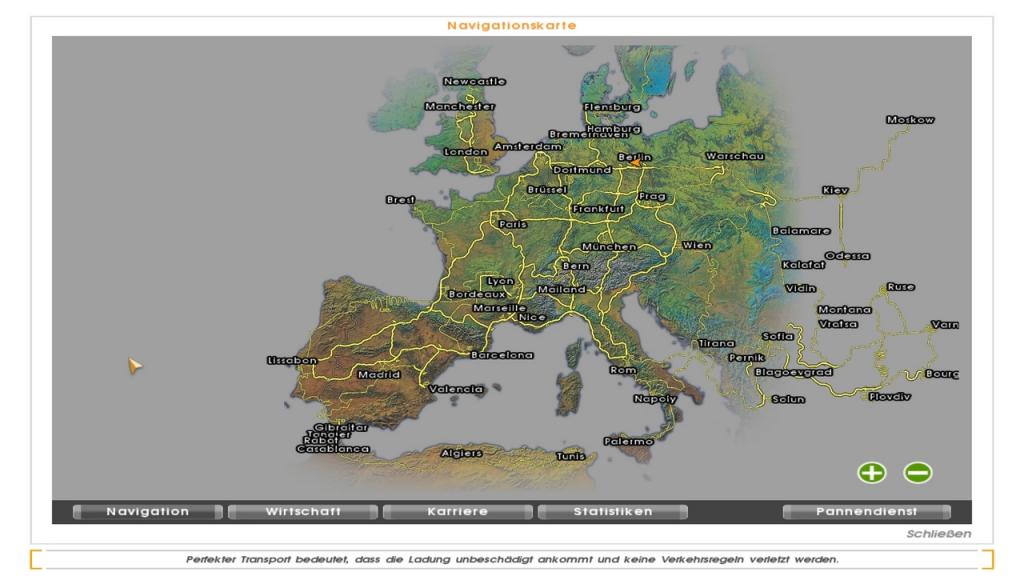Image resolution: width=1024 pixels, height=576 pixels.
Task: Pick the Vidin city label
Action: [x=801, y=289]
